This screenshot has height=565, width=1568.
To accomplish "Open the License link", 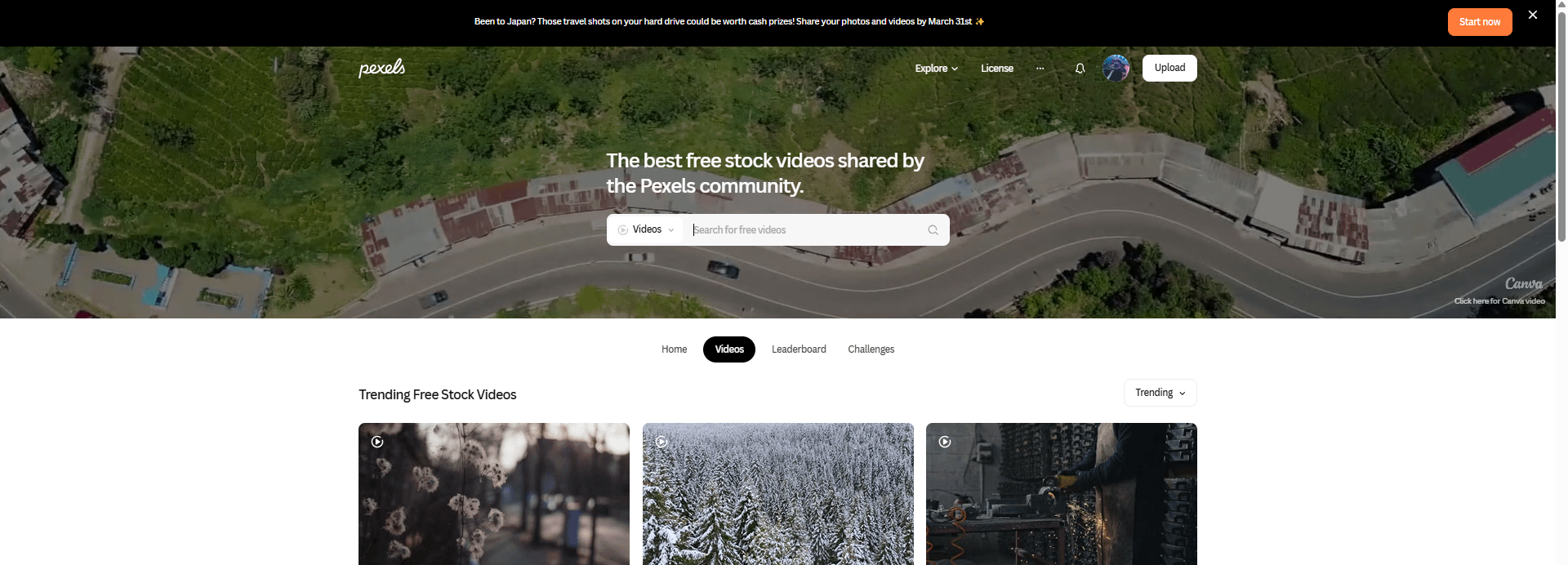I will point(997,69).
